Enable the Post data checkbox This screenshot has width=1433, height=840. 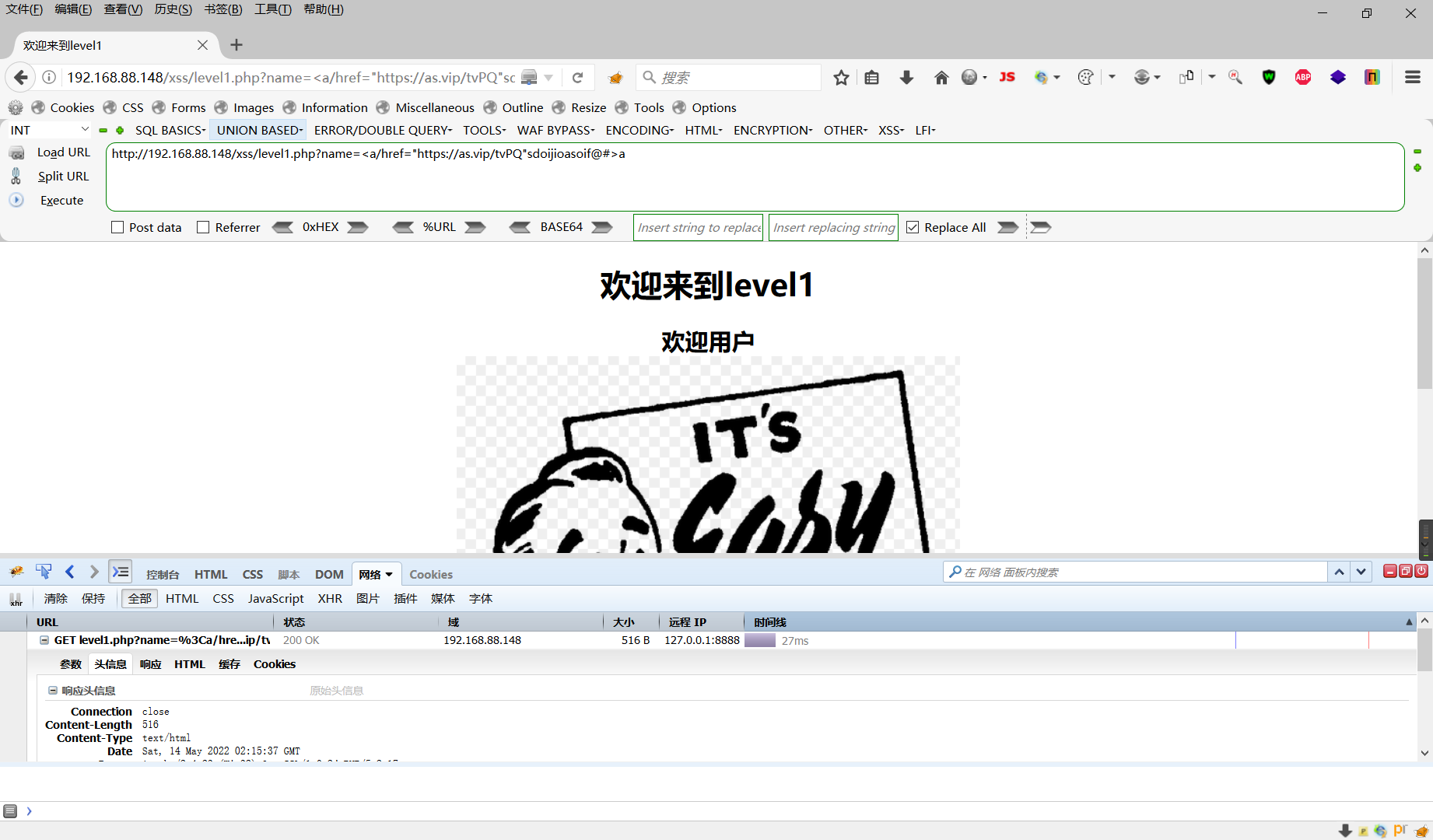pyautogui.click(x=117, y=227)
